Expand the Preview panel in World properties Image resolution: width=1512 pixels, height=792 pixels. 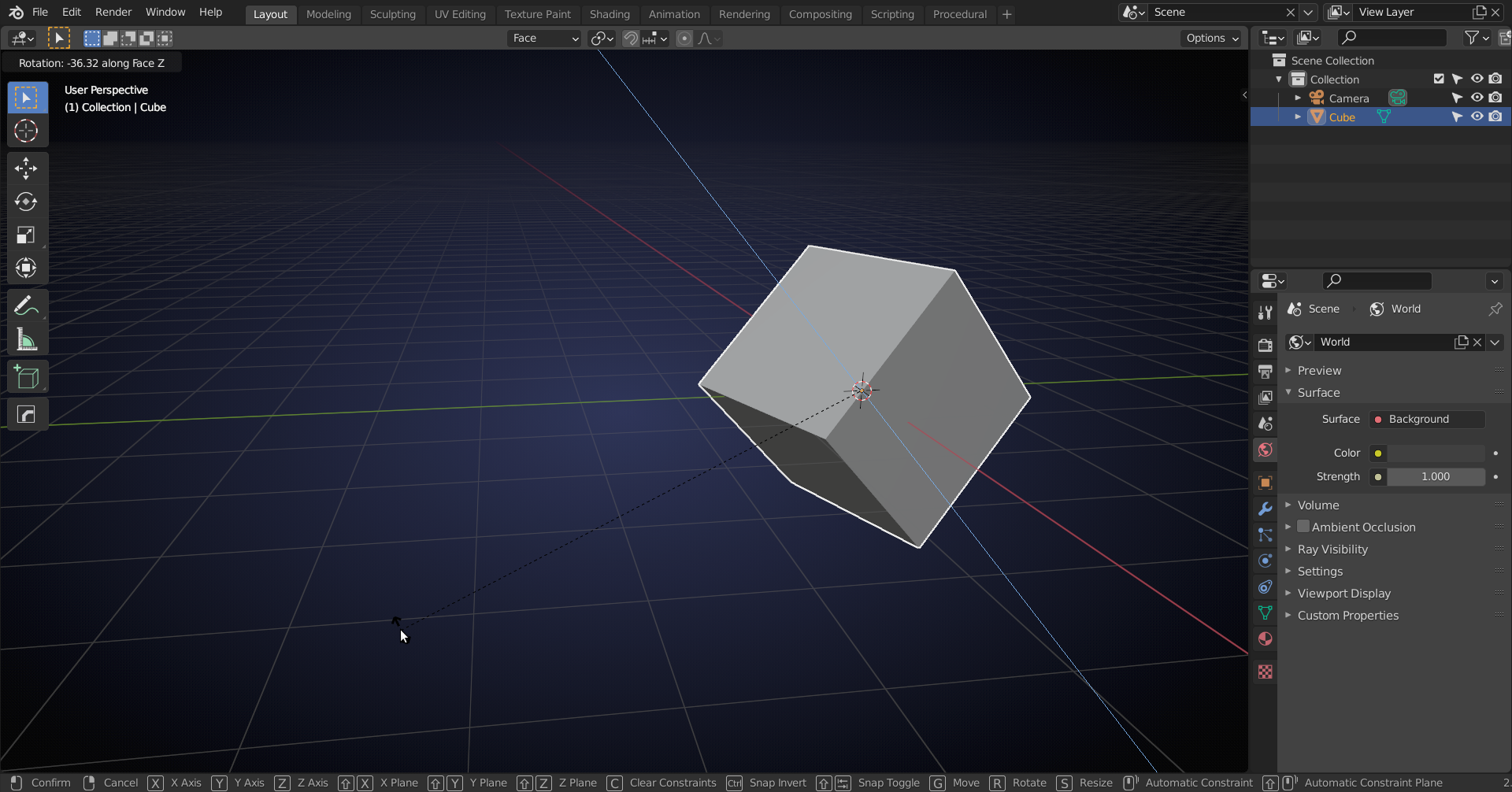[1321, 370]
